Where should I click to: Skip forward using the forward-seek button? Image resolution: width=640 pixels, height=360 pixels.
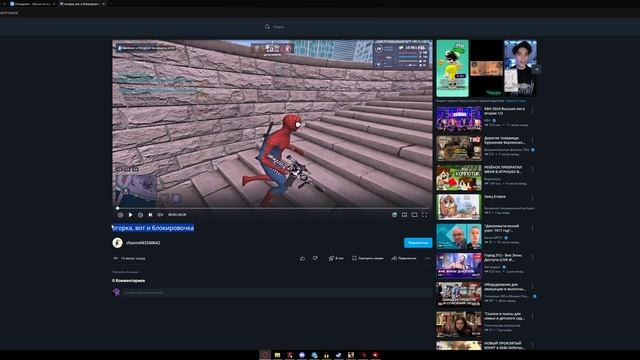[140, 215]
